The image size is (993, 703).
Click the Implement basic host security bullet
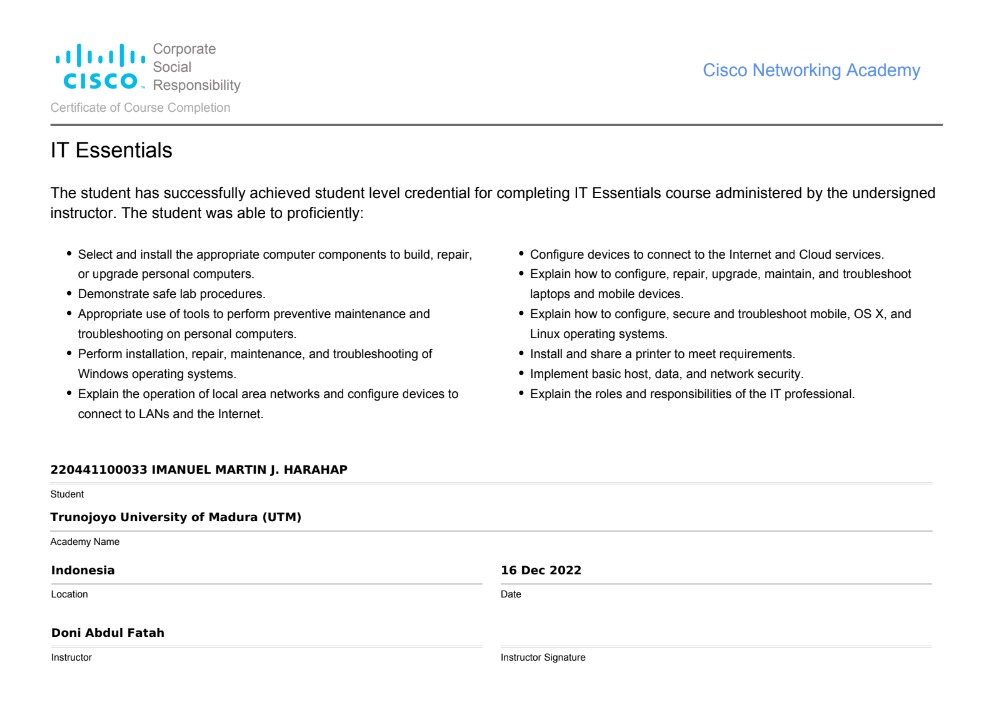click(666, 374)
